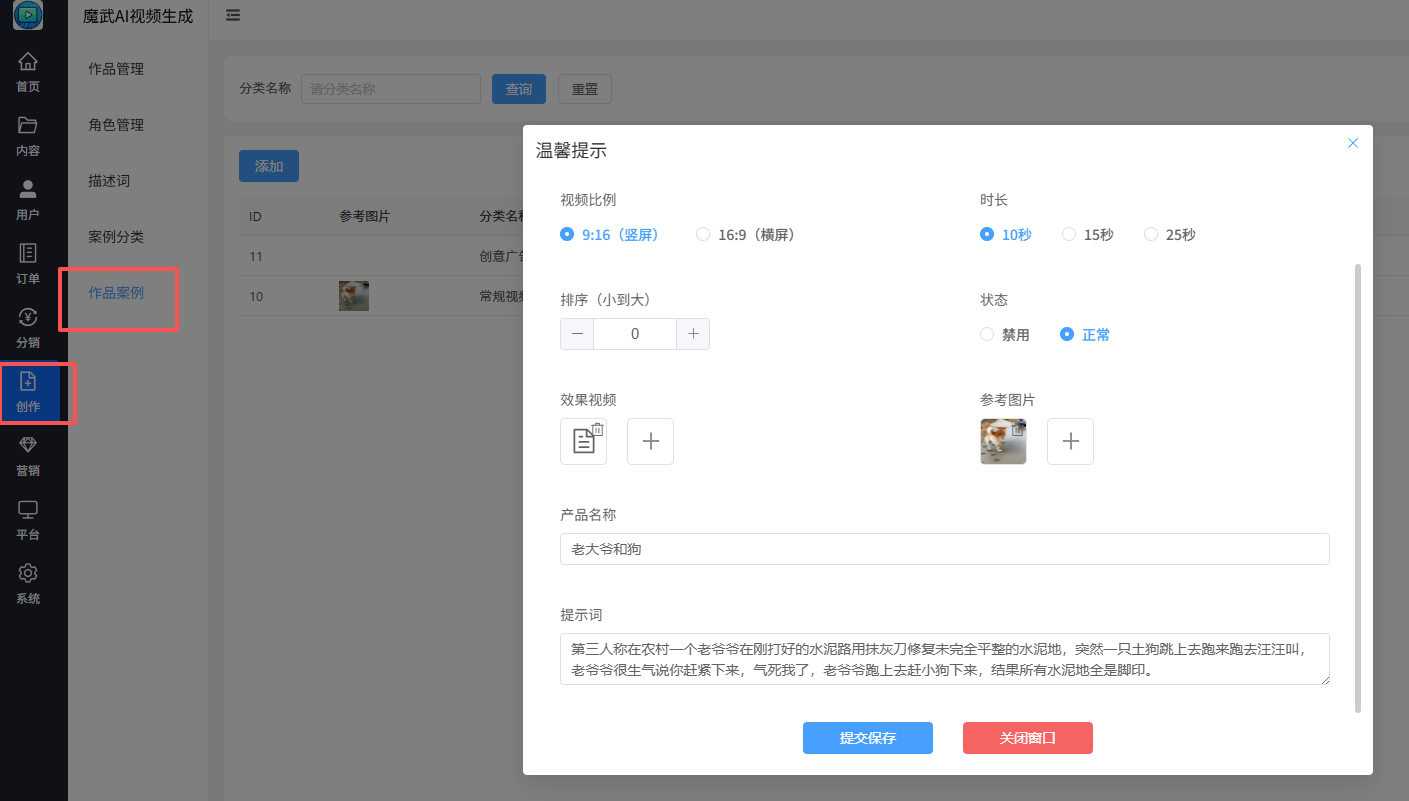
Task: Set status to 禁用
Action: point(987,334)
